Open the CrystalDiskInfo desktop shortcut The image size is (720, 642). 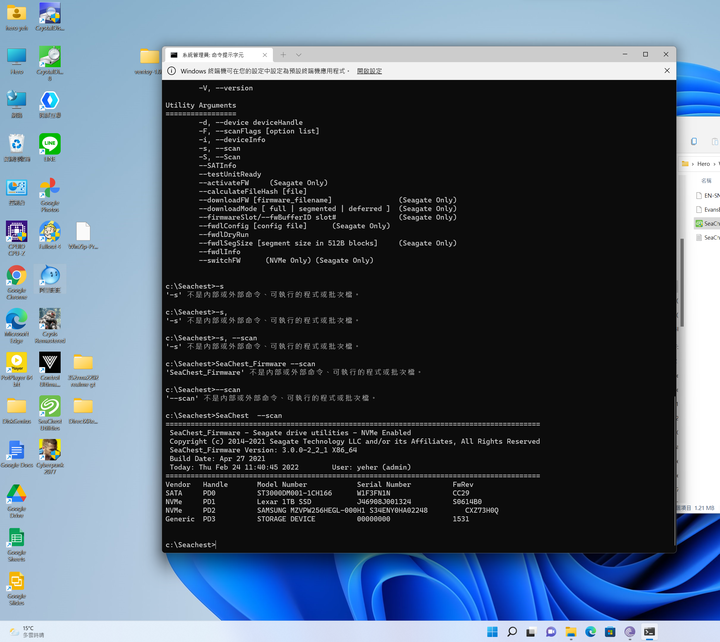click(50, 17)
